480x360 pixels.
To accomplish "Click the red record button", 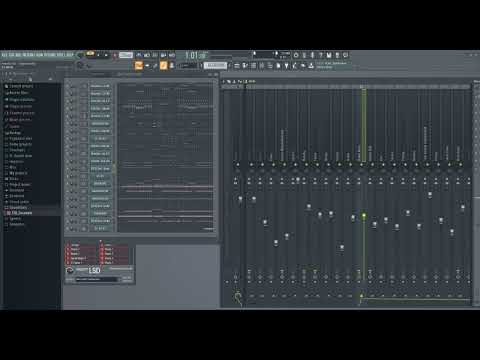I will pyautogui.click(x=114, y=55).
